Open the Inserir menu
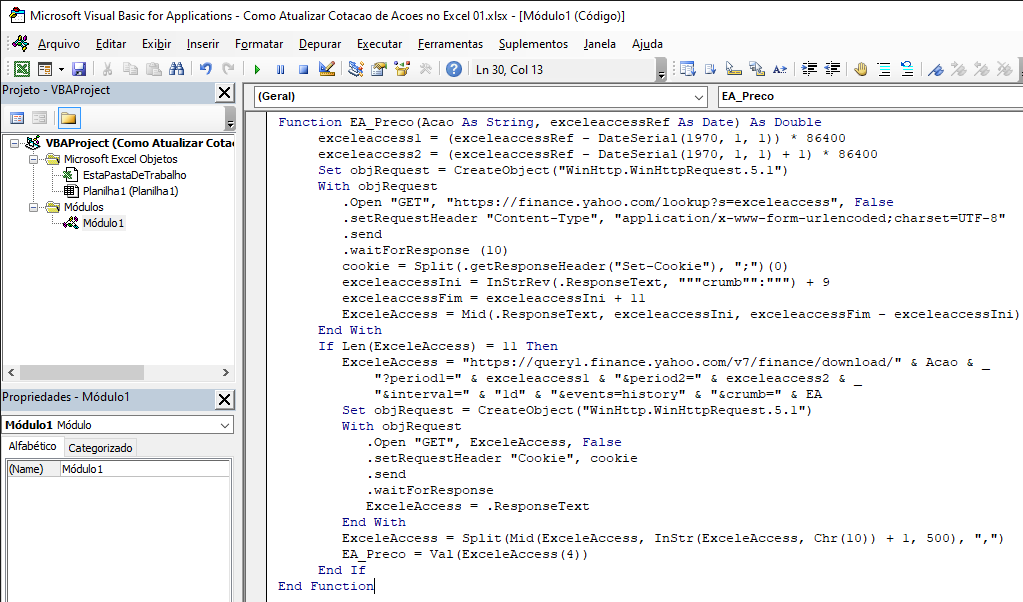This screenshot has width=1023, height=602. coord(203,44)
